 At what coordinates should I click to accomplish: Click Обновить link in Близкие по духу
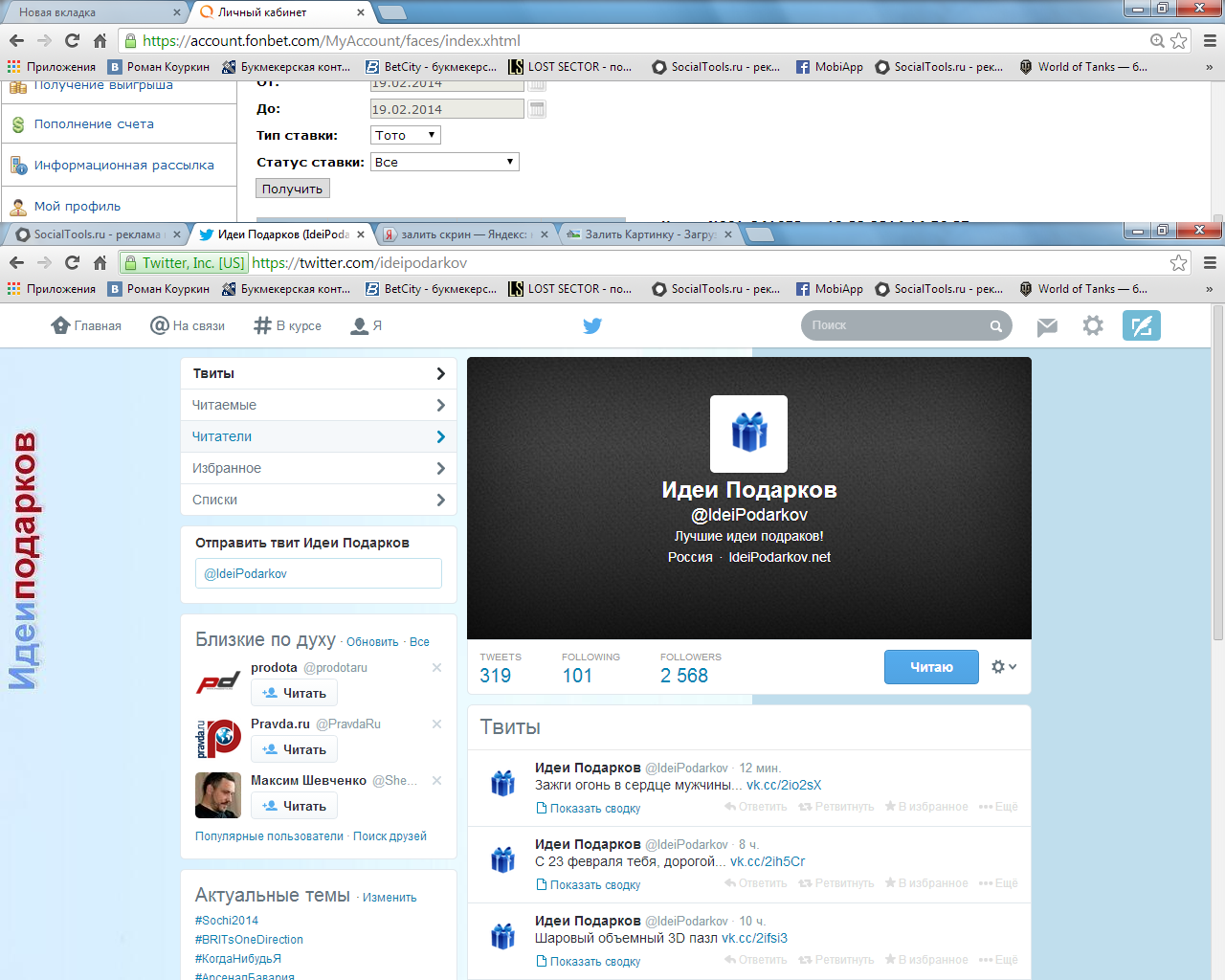point(372,642)
